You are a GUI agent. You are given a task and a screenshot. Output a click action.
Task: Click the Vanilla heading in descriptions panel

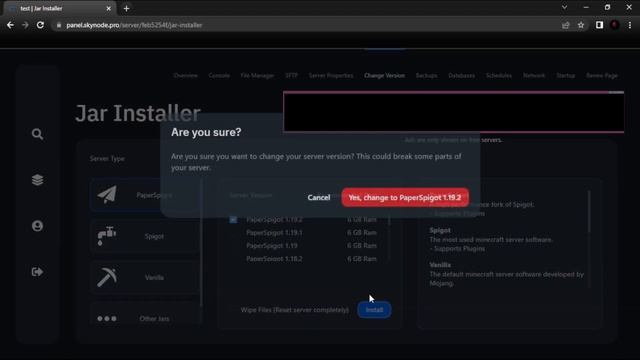coord(440,265)
